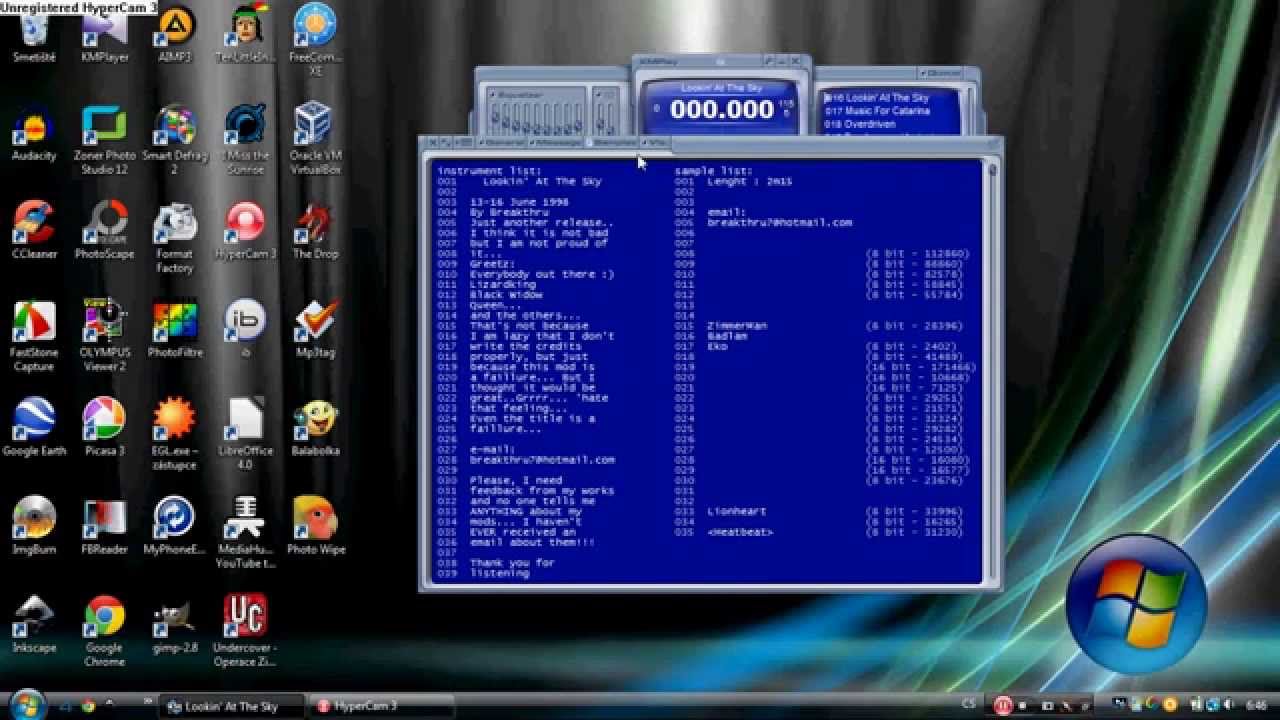This screenshot has width=1280, height=720.
Task: Launch Google Earth from the desktop
Action: click(34, 428)
